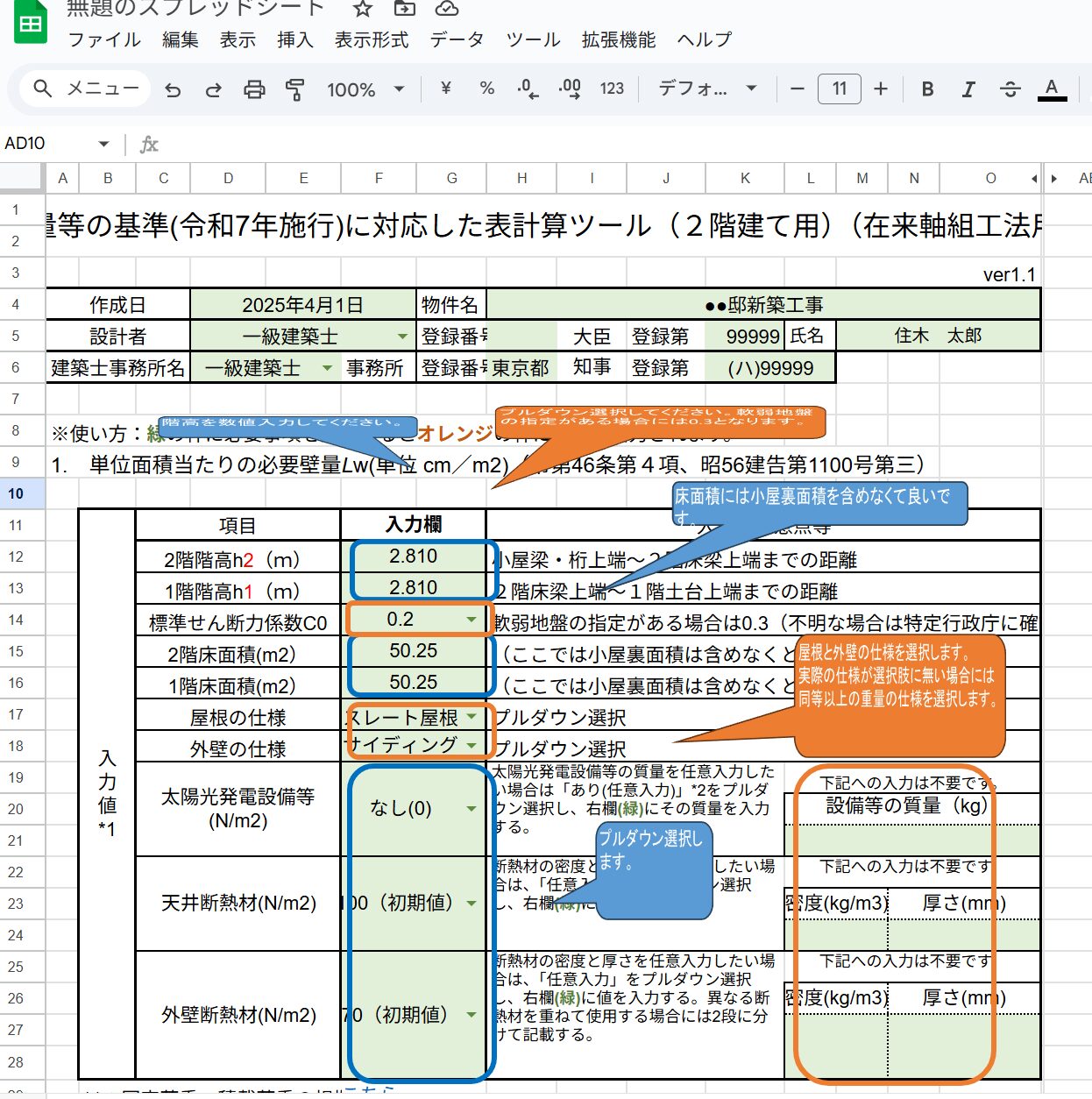Viewport: 1092px width, 1099px height.
Task: Open 建築士事務所名 一級建築士 dropdown arrow
Action: click(x=327, y=368)
